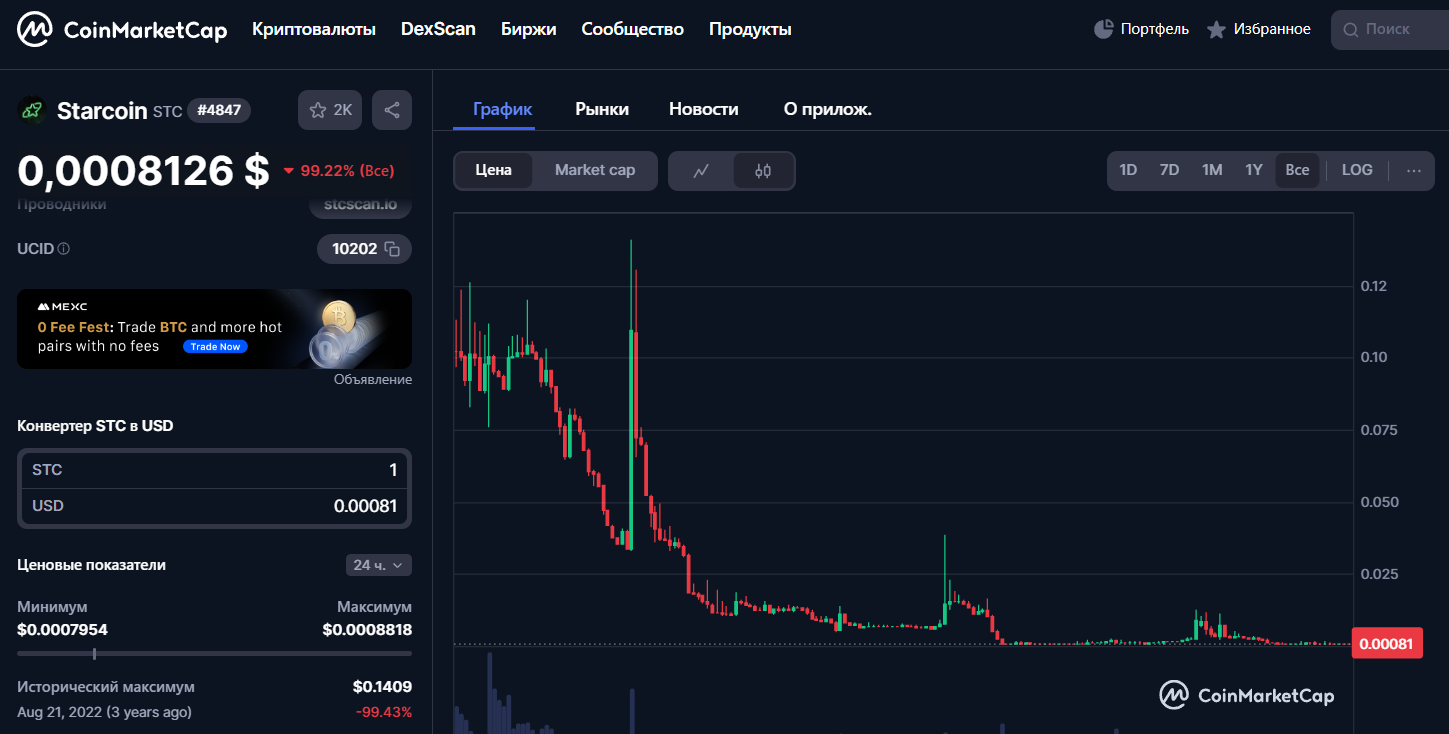Click the share icon next to Starcoin
The height and width of the screenshot is (734, 1449).
click(392, 110)
